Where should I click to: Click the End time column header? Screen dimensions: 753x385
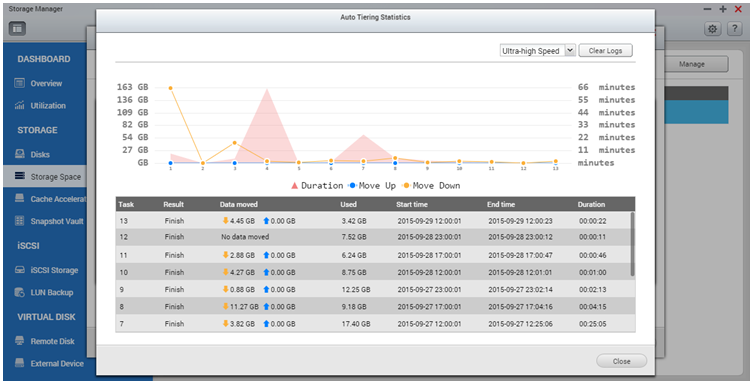pyautogui.click(x=501, y=204)
